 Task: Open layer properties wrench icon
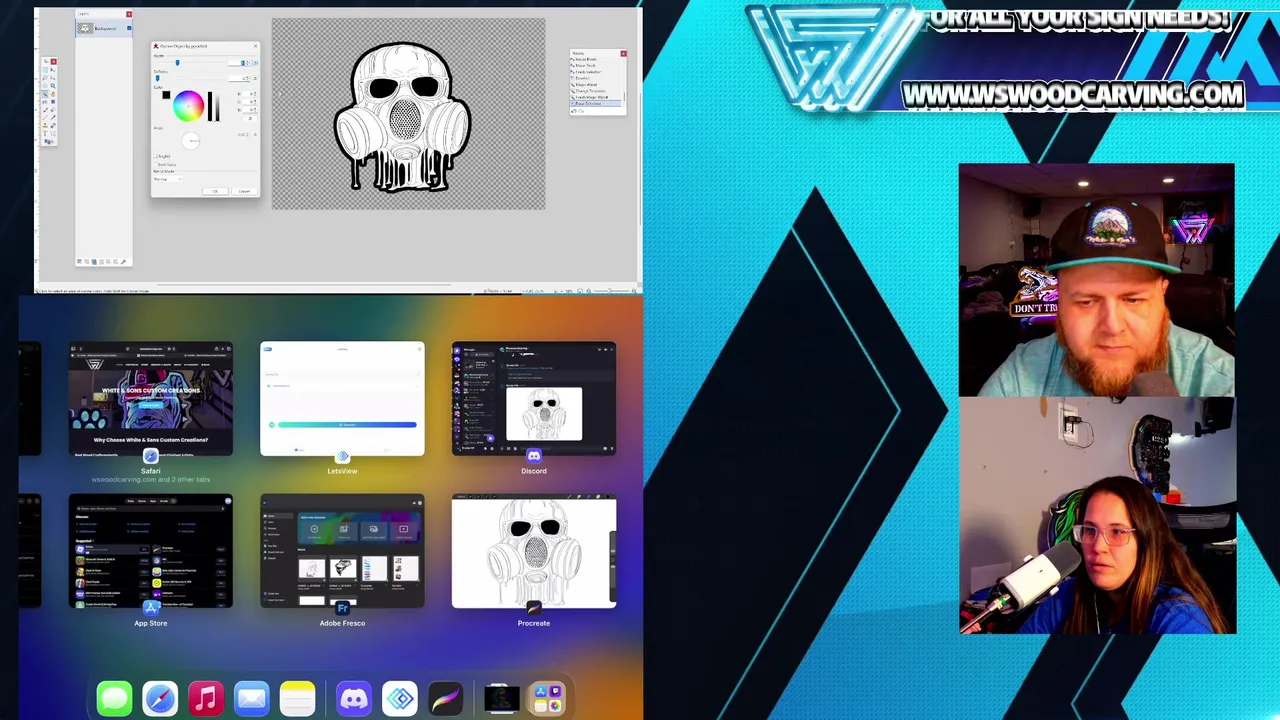point(123,262)
